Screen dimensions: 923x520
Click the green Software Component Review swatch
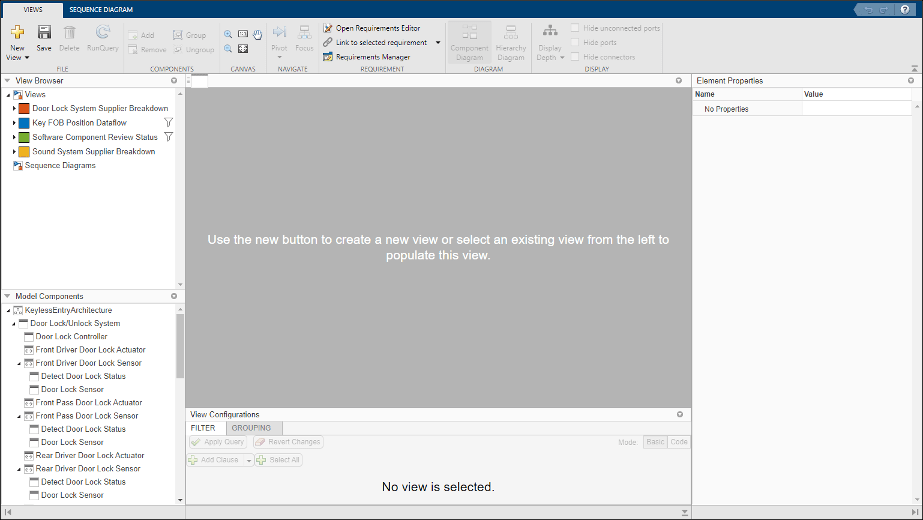point(24,137)
